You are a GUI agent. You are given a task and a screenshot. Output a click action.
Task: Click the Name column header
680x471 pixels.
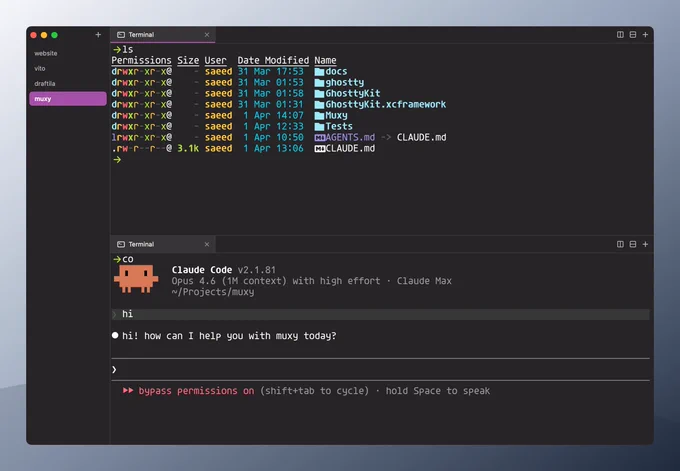(x=325, y=60)
